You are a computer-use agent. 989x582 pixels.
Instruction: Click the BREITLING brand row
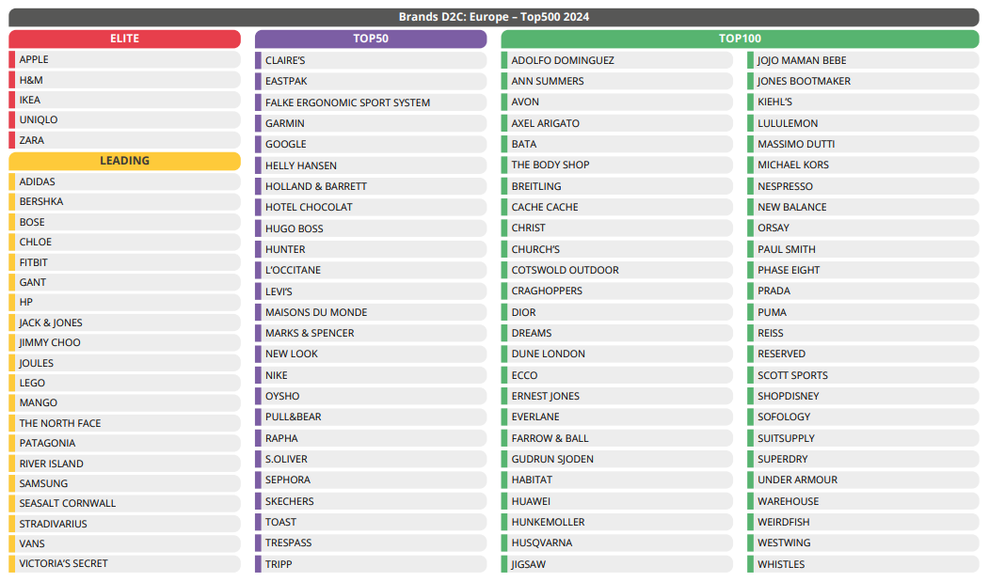[617, 187]
